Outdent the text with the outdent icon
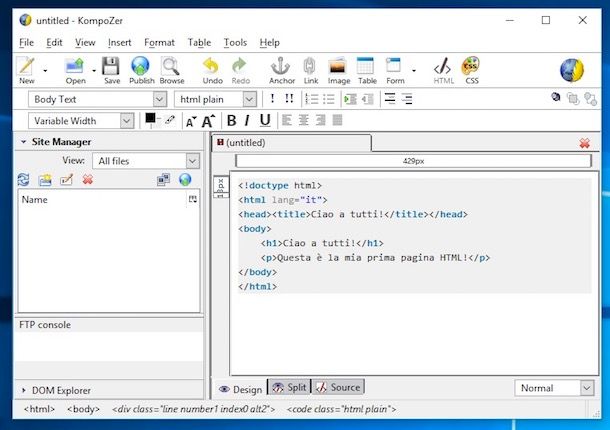This screenshot has height=430, width=610. click(x=368, y=99)
